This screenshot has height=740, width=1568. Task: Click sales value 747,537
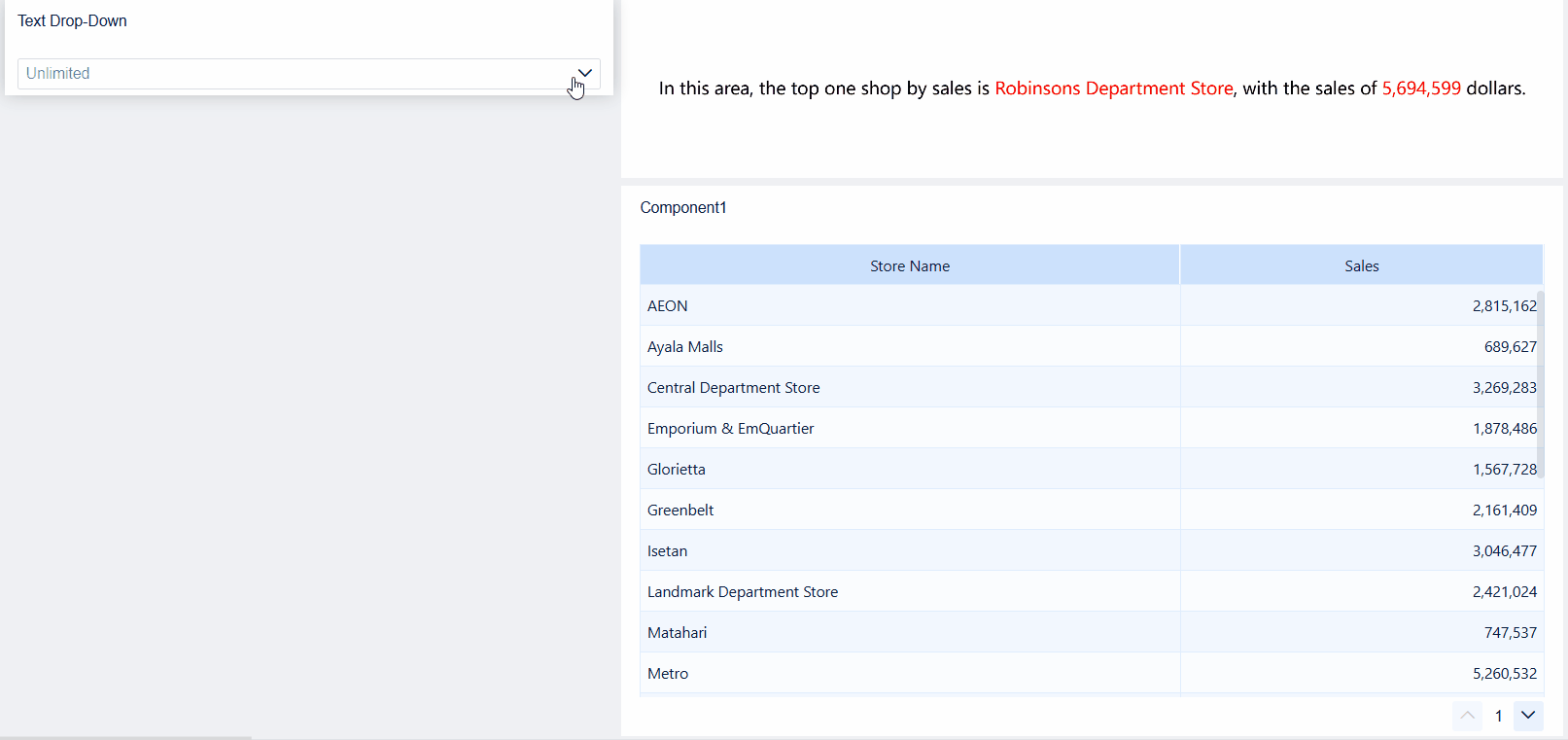coord(1511,633)
